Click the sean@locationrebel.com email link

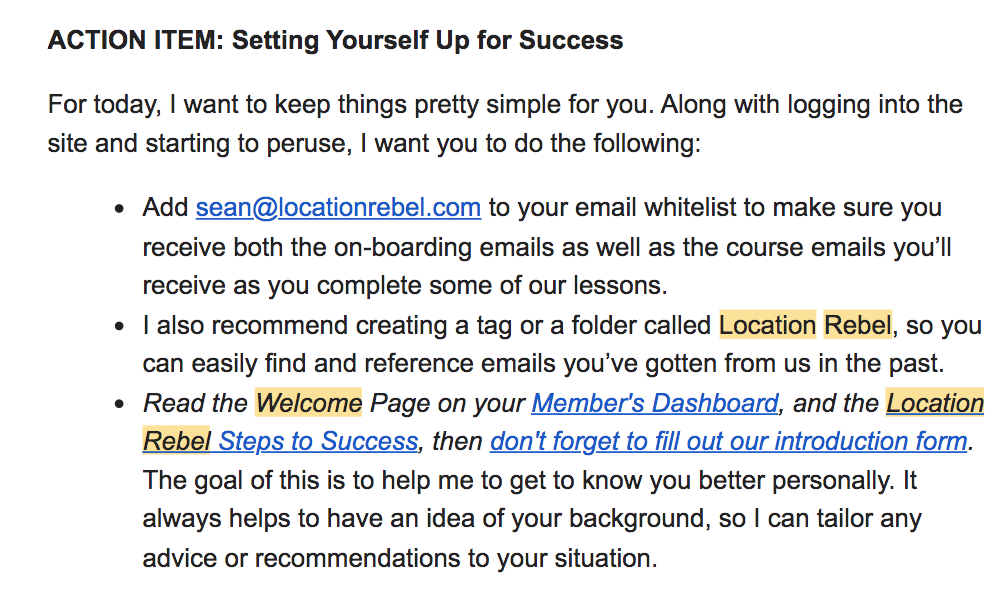tap(338, 208)
